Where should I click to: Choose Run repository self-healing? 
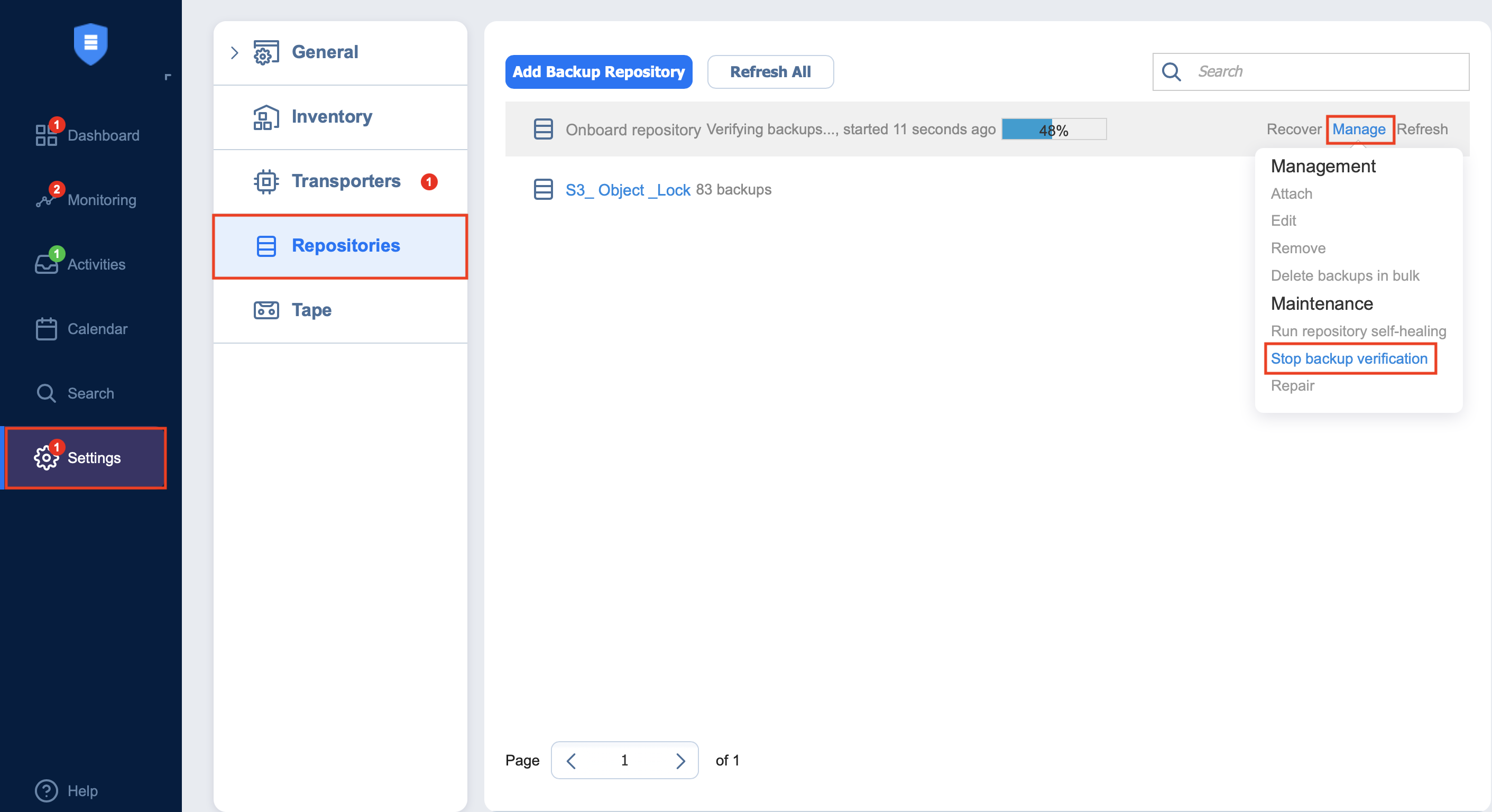pos(1358,331)
